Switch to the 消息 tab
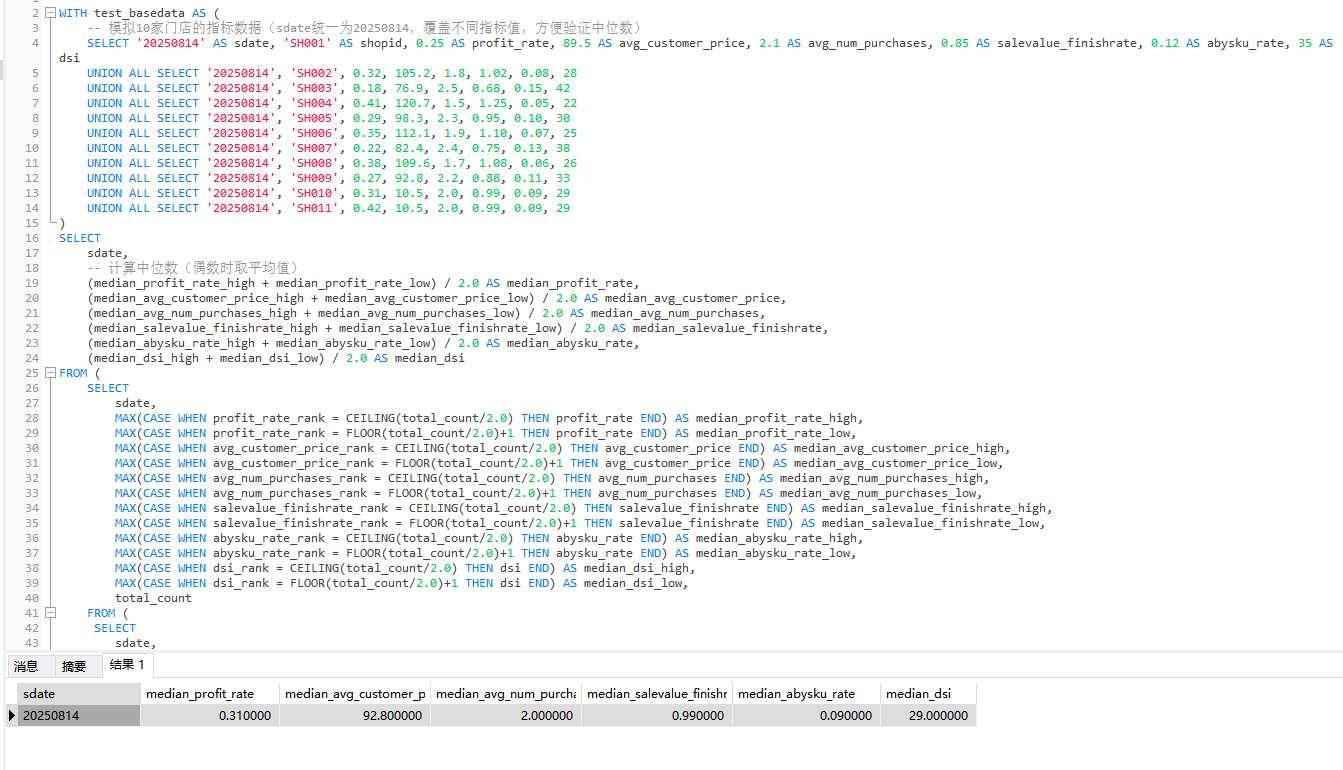The image size is (1343, 770). (x=26, y=666)
